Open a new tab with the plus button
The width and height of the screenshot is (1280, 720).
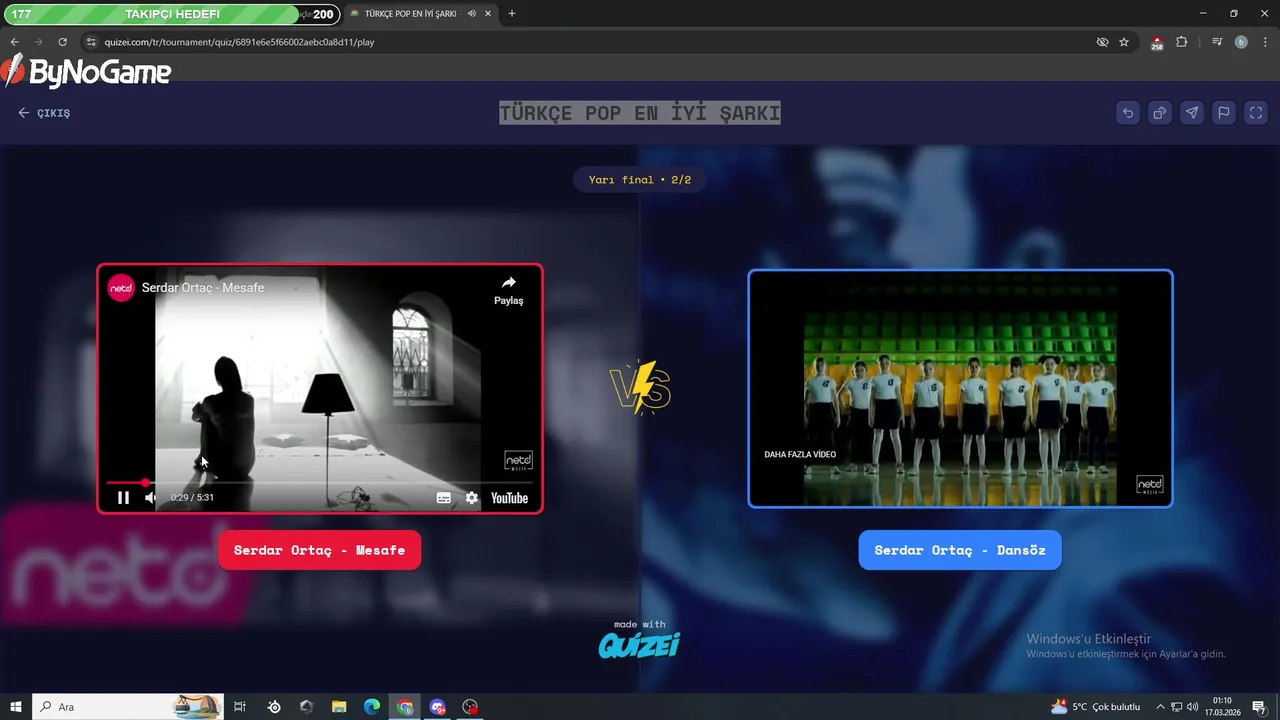pos(512,14)
